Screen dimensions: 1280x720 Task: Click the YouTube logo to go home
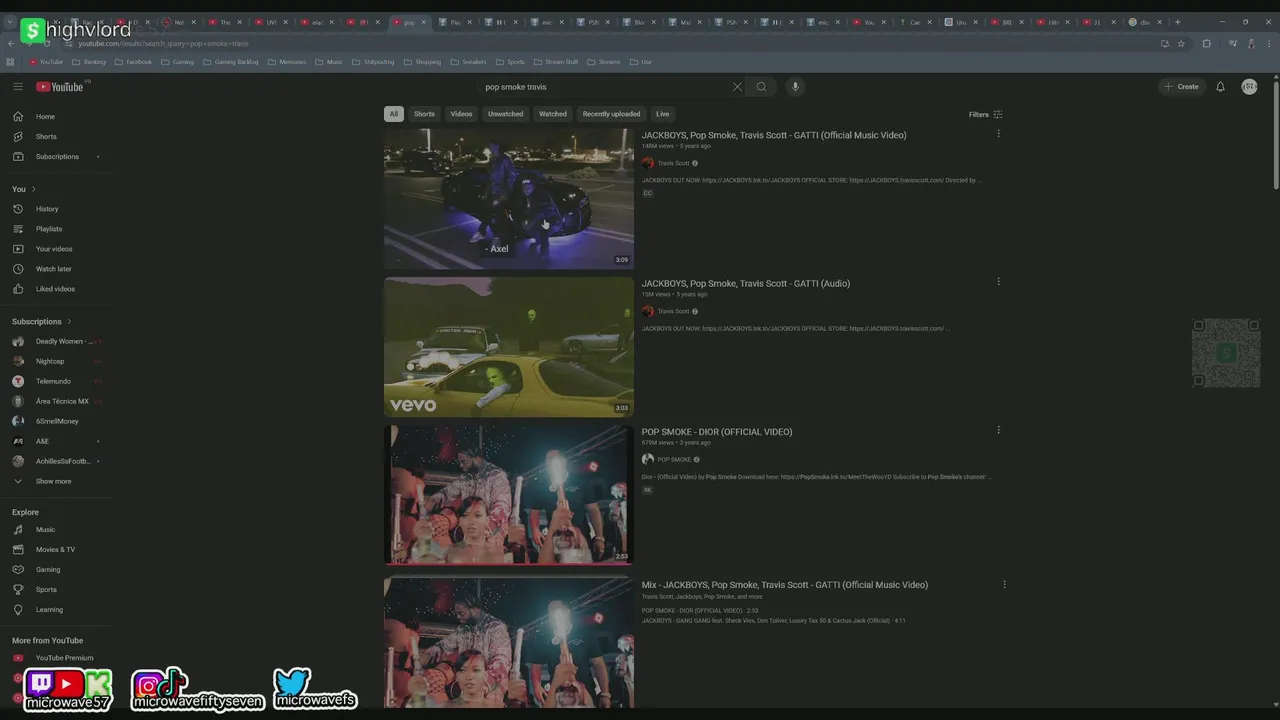pos(60,87)
